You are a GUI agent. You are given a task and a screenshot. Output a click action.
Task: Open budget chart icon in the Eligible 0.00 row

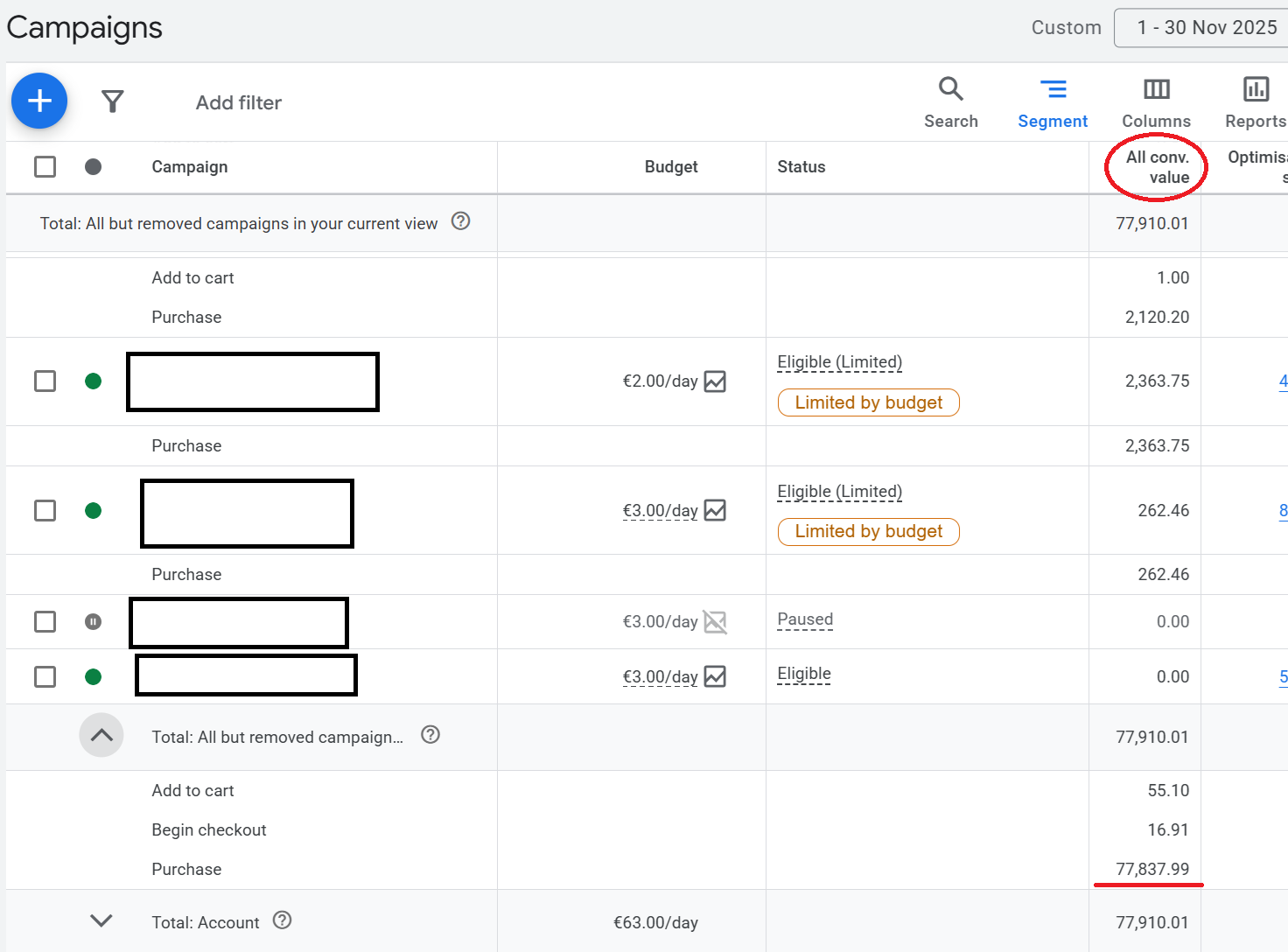pos(715,676)
